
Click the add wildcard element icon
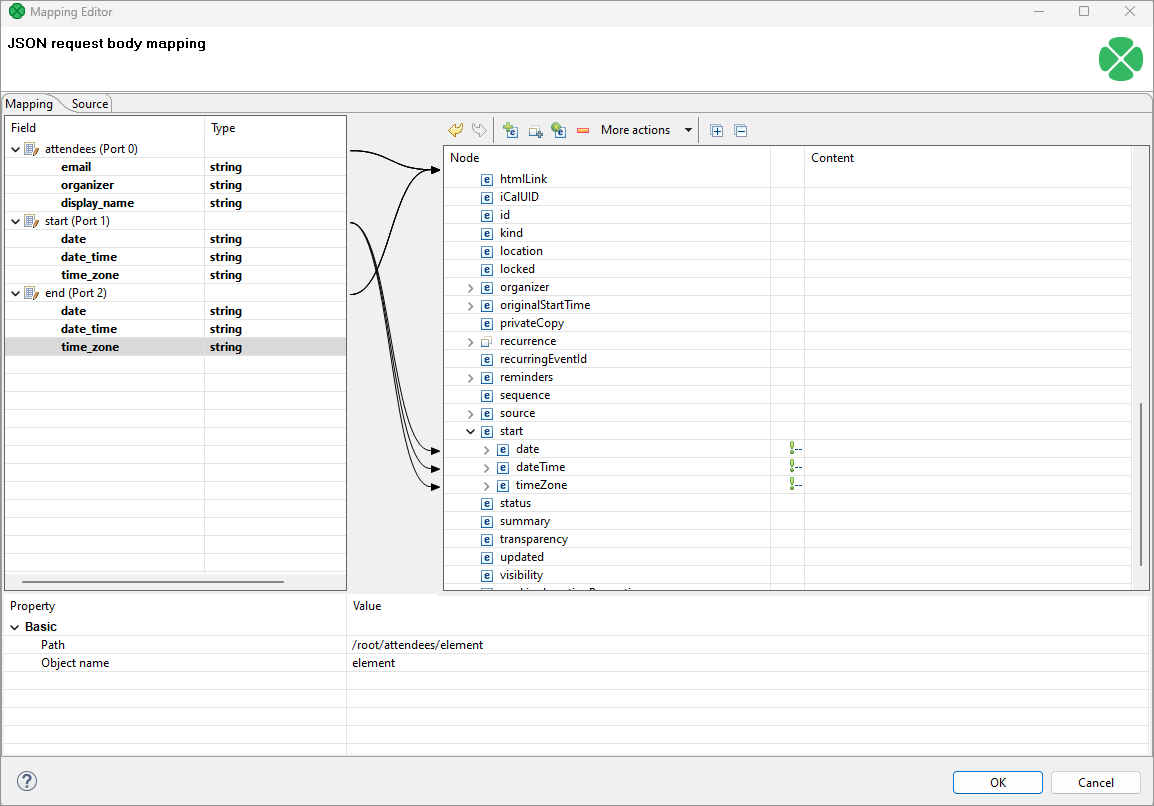pos(558,129)
